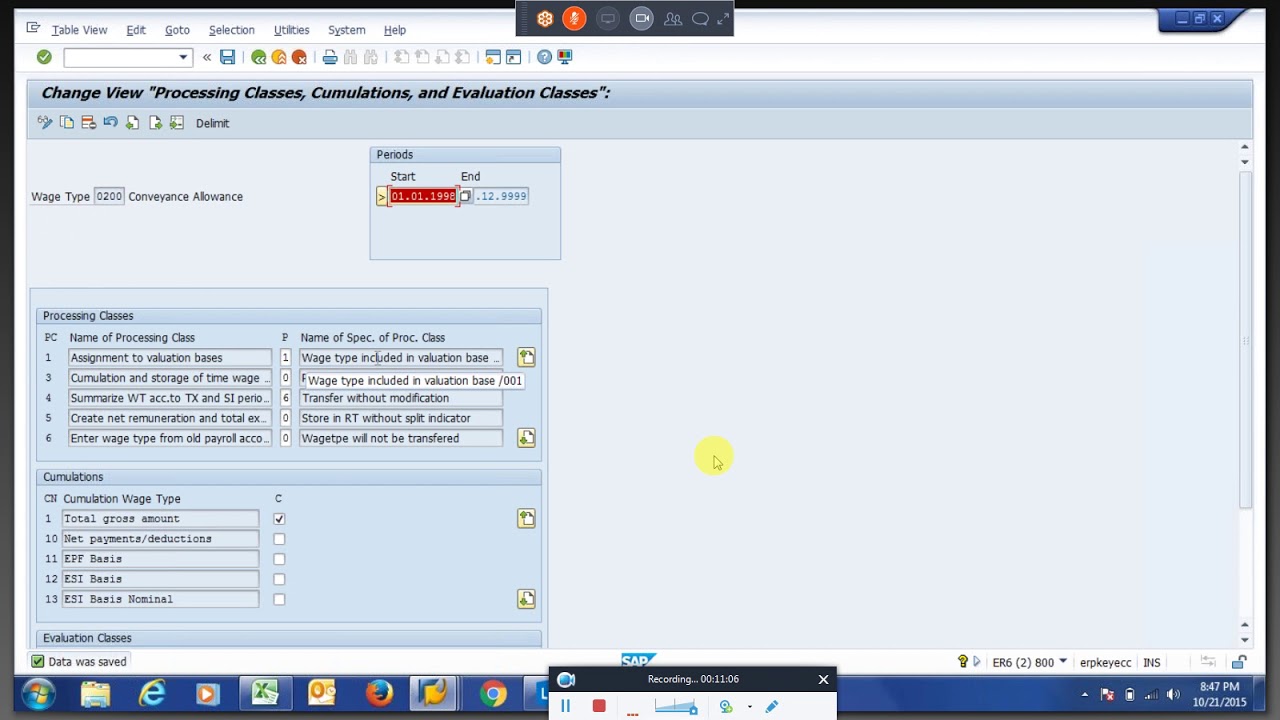The height and width of the screenshot is (720, 1280).
Task: Click the Start date field 01.01.1998
Action: (423, 196)
